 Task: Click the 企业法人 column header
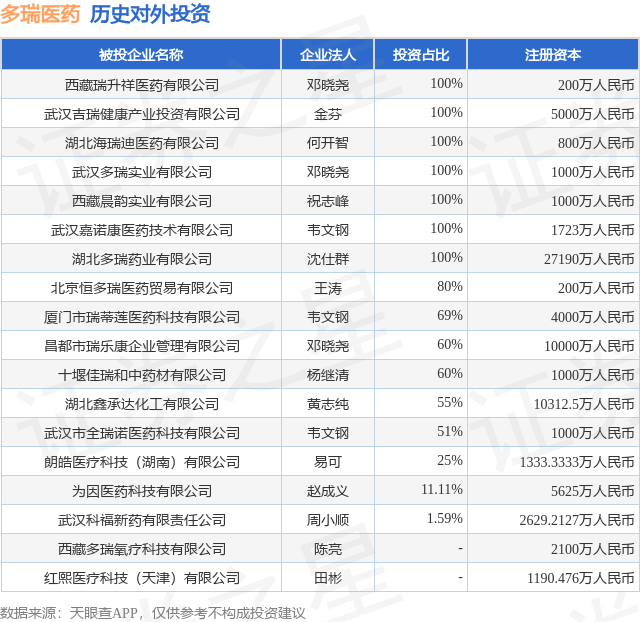tap(328, 55)
